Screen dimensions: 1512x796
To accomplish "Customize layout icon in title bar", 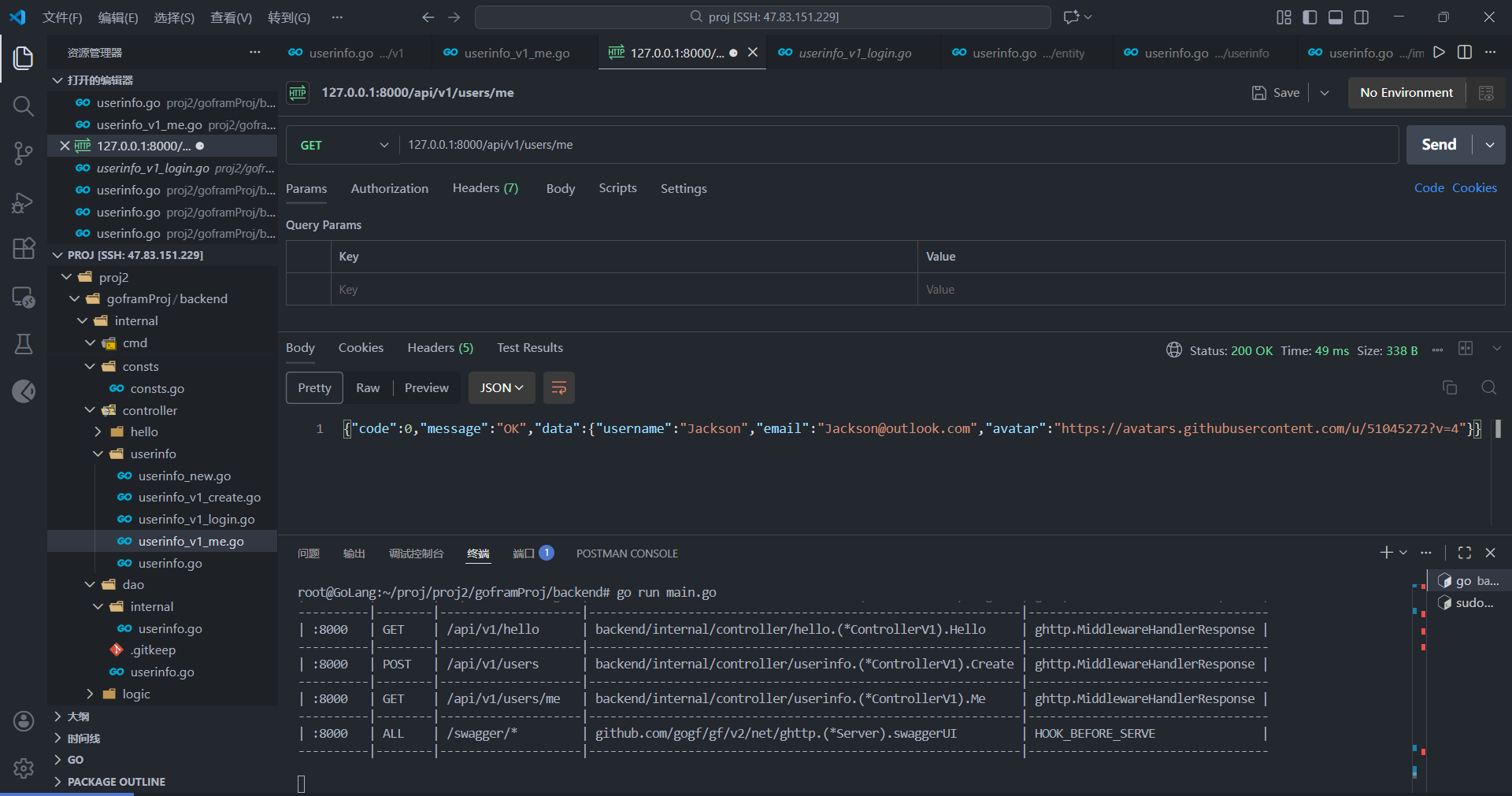I will 1284,17.
